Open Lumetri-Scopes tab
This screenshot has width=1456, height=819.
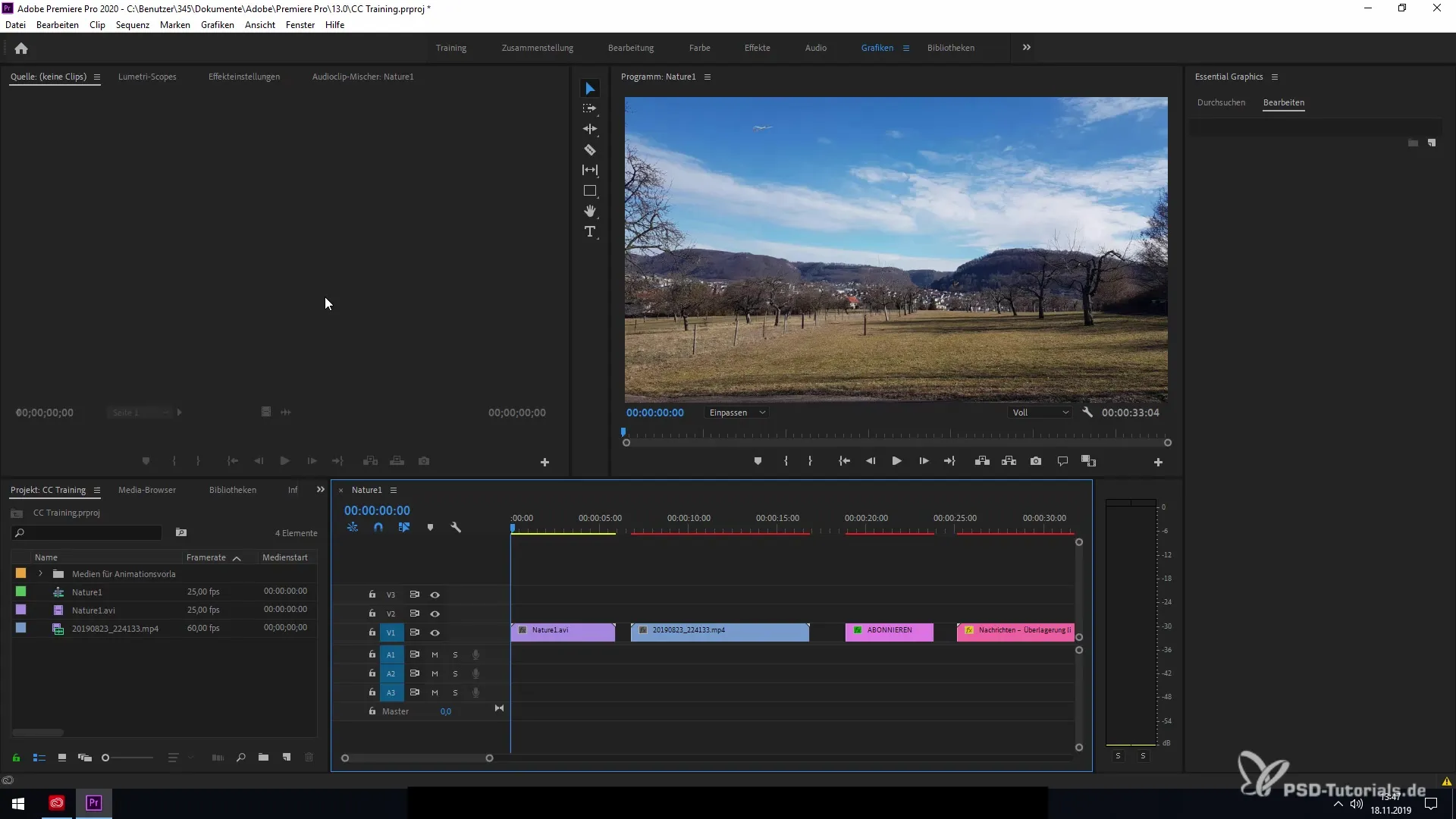point(147,77)
